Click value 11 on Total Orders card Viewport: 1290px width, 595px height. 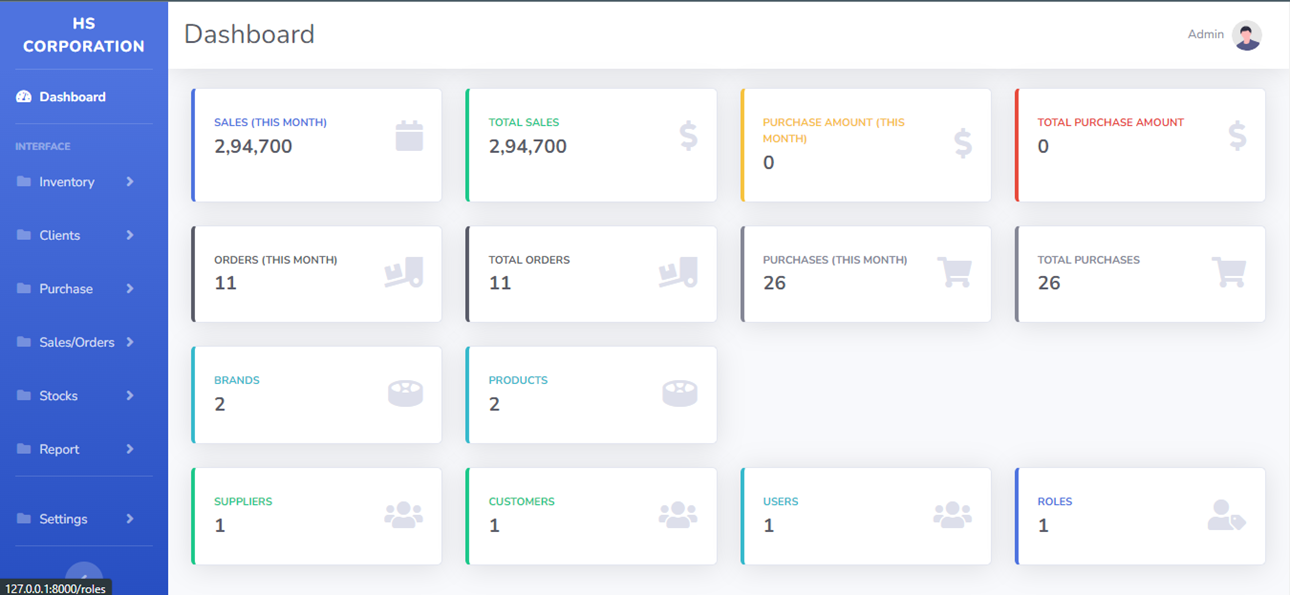[500, 283]
